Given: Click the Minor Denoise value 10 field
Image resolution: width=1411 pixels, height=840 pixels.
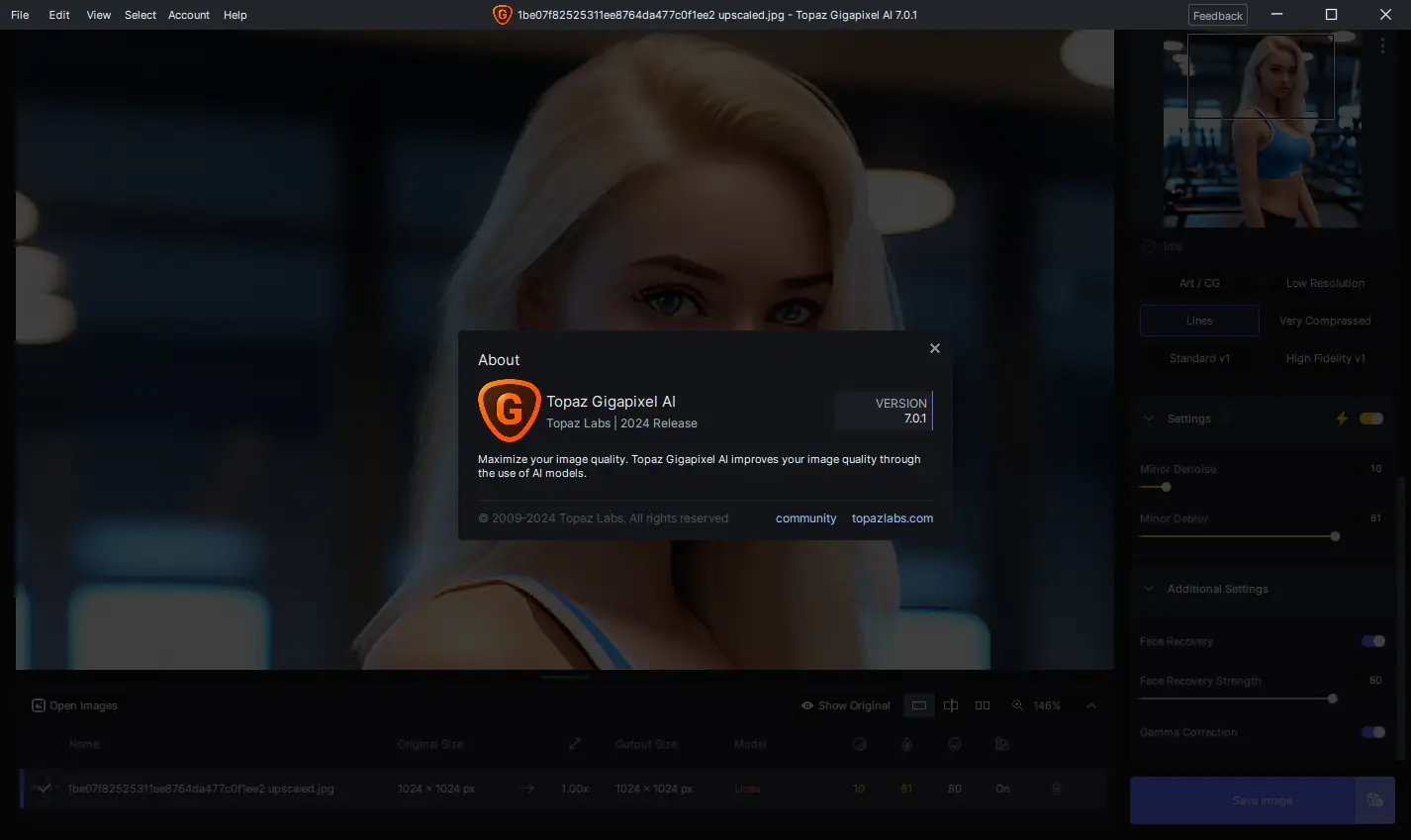Looking at the screenshot, I should (1375, 469).
